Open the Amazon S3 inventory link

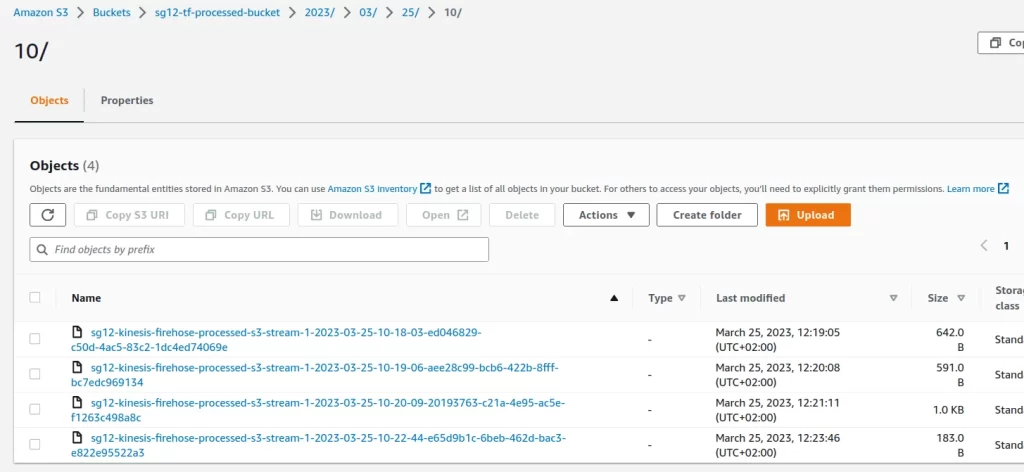click(372, 189)
